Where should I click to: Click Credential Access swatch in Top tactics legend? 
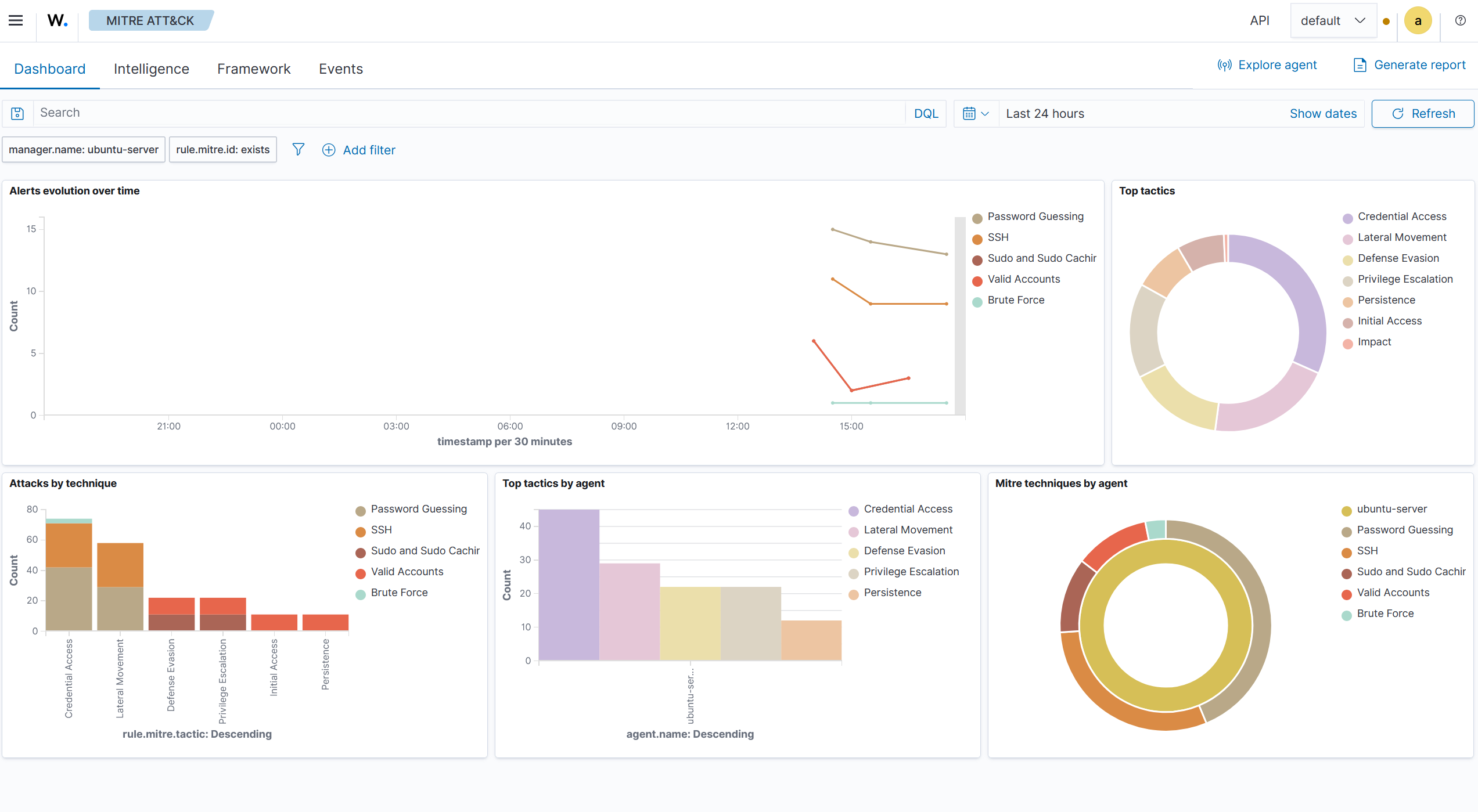point(1347,218)
